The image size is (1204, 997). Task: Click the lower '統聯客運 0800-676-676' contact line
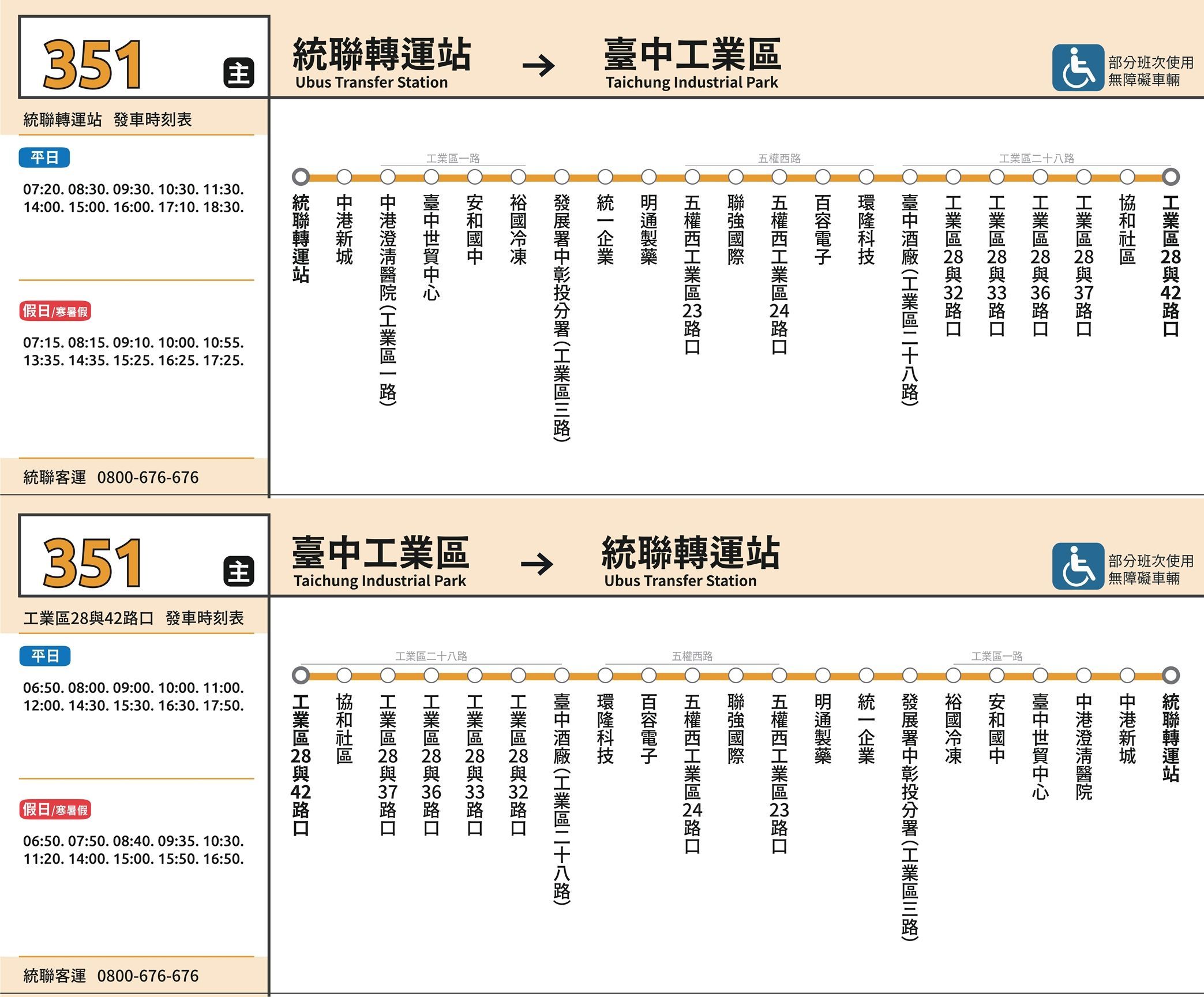tap(111, 976)
